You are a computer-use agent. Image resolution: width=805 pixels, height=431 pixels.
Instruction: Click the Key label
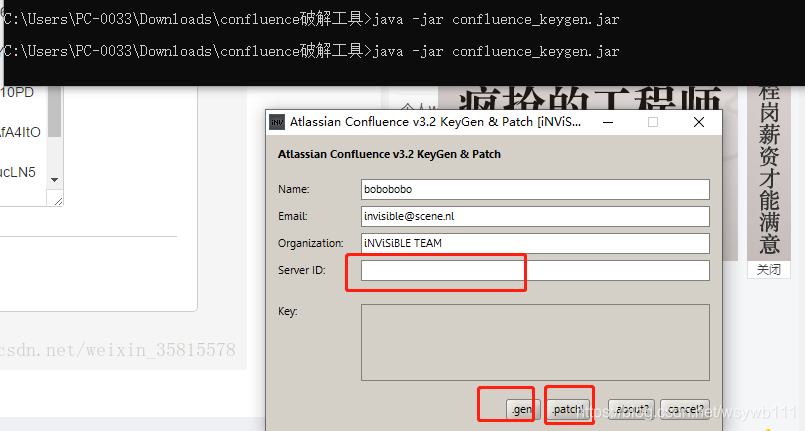pos(288,311)
